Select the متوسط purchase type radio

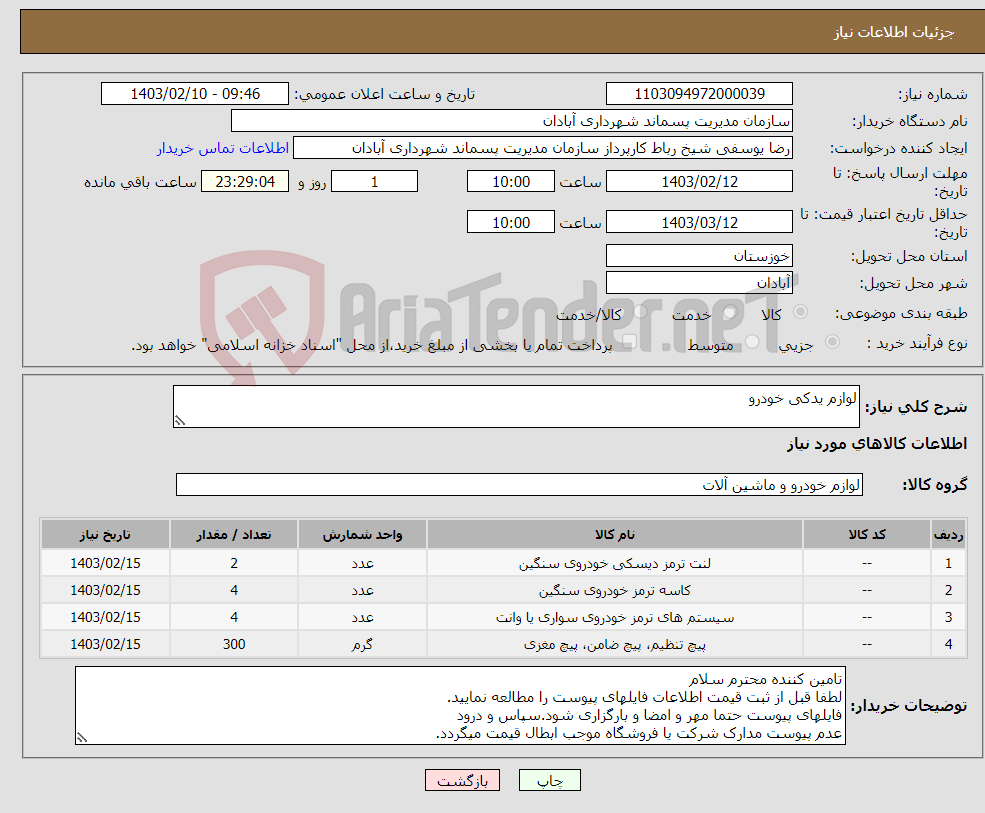pos(752,341)
